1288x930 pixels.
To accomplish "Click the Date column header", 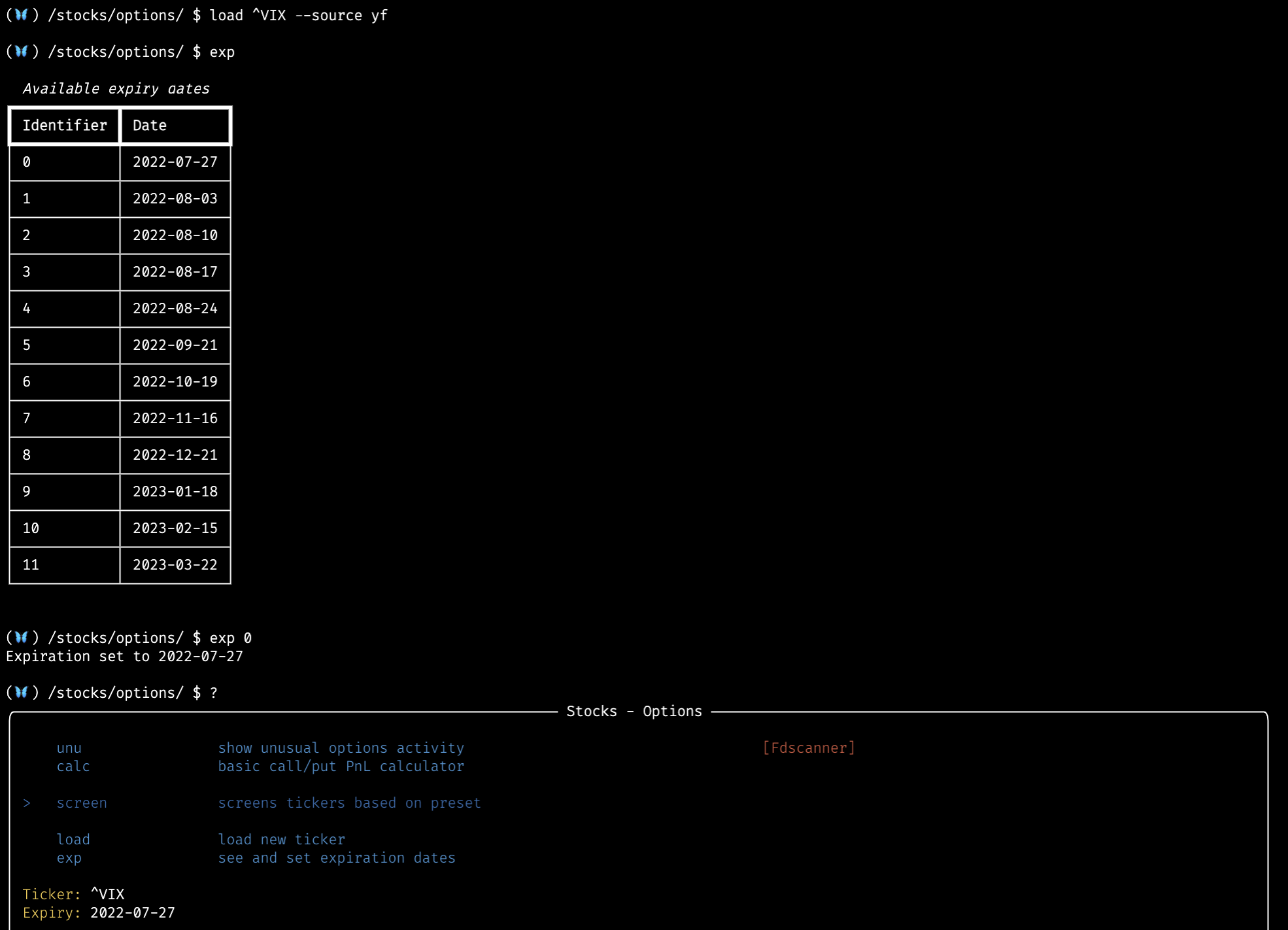I will point(149,125).
